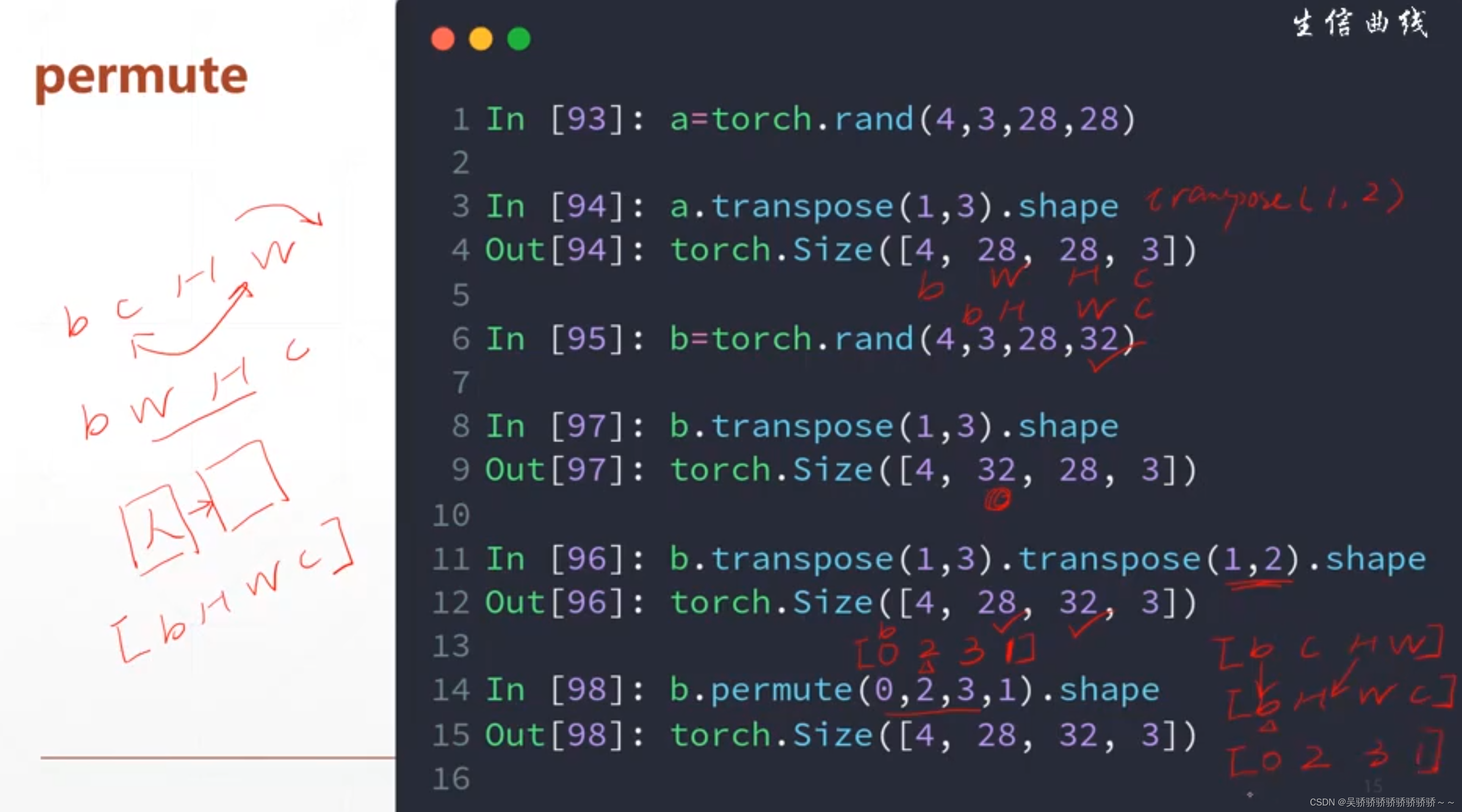This screenshot has height=812, width=1462.
Task: Click line number 16 in the gutter
Action: click(x=451, y=779)
